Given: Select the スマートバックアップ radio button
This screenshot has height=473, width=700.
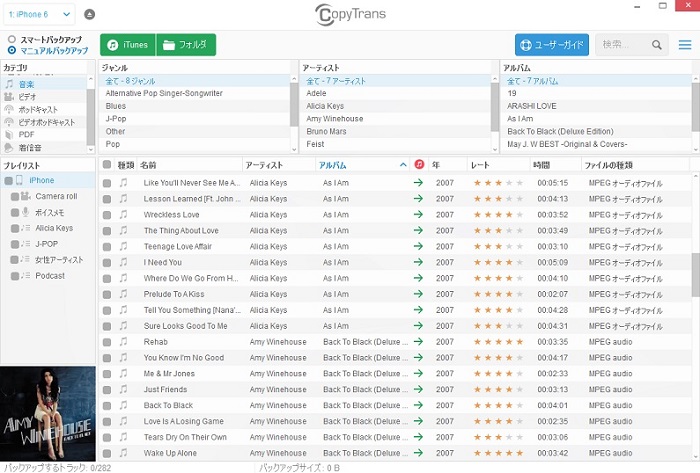Looking at the screenshot, I should tap(12, 39).
